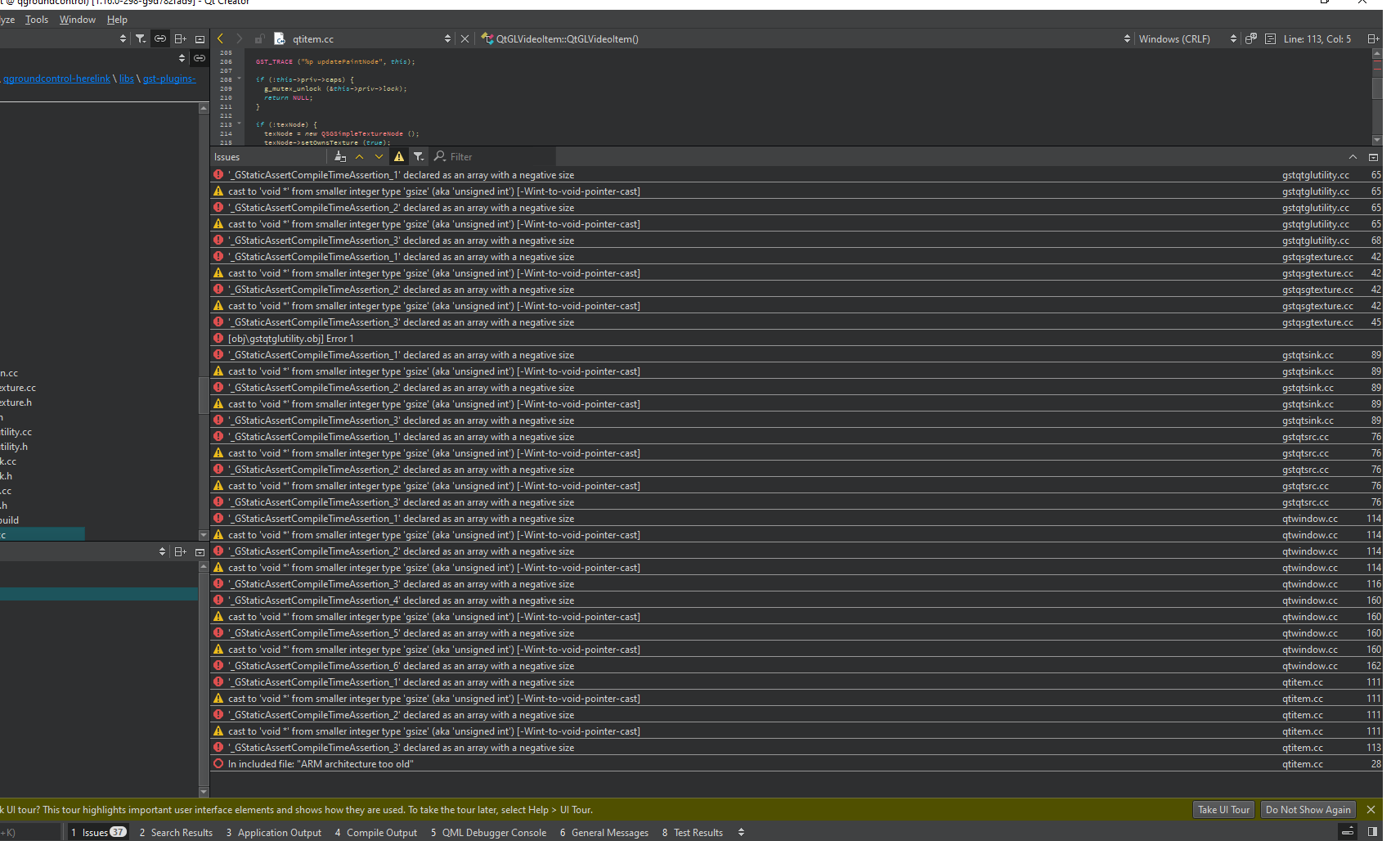Open the Tools menu
This screenshot has height=841, width=1400.
pyautogui.click(x=36, y=20)
